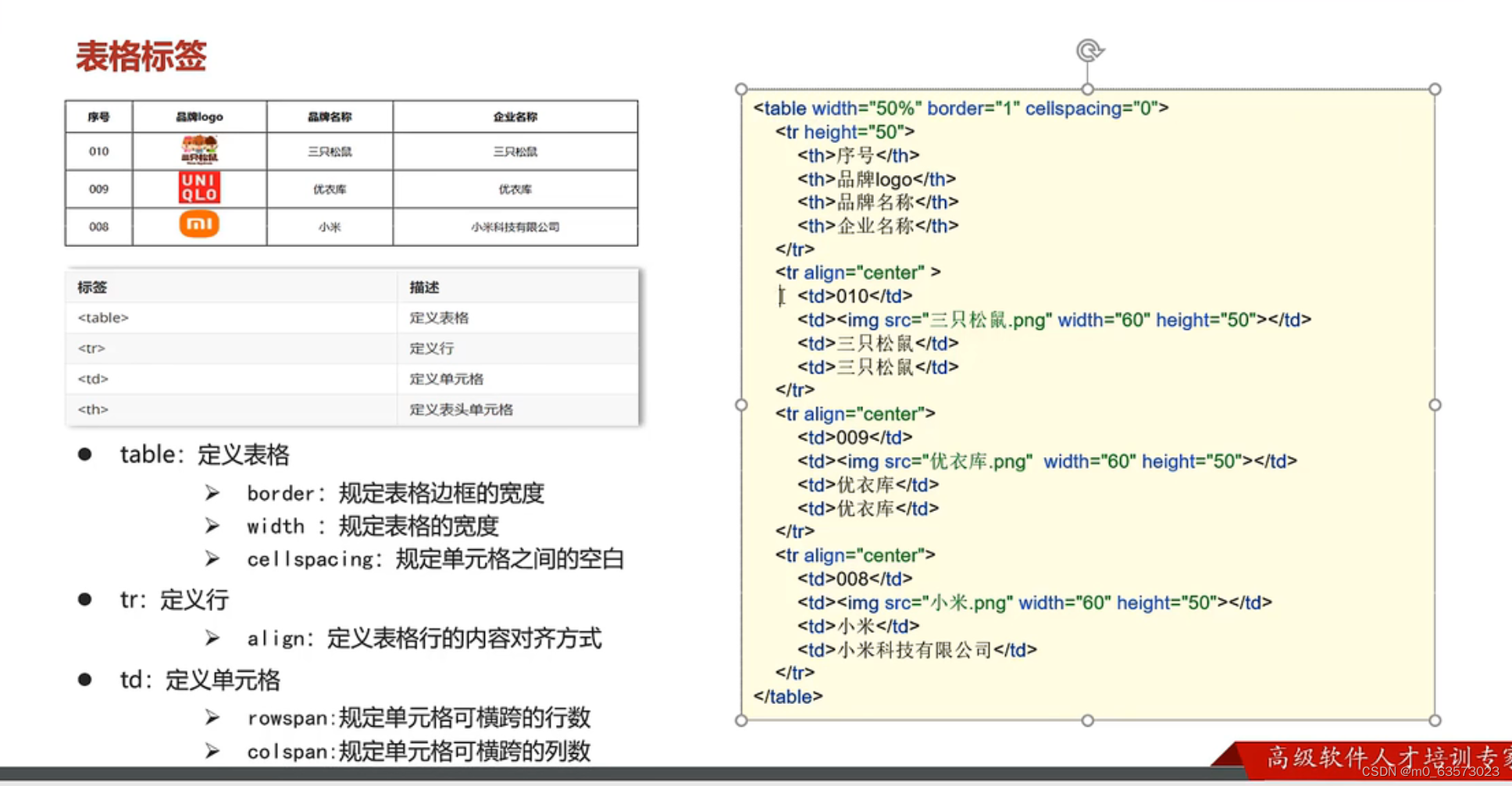Select the 标签 column header
Image resolution: width=1512 pixels, height=786 pixels.
tap(91, 287)
